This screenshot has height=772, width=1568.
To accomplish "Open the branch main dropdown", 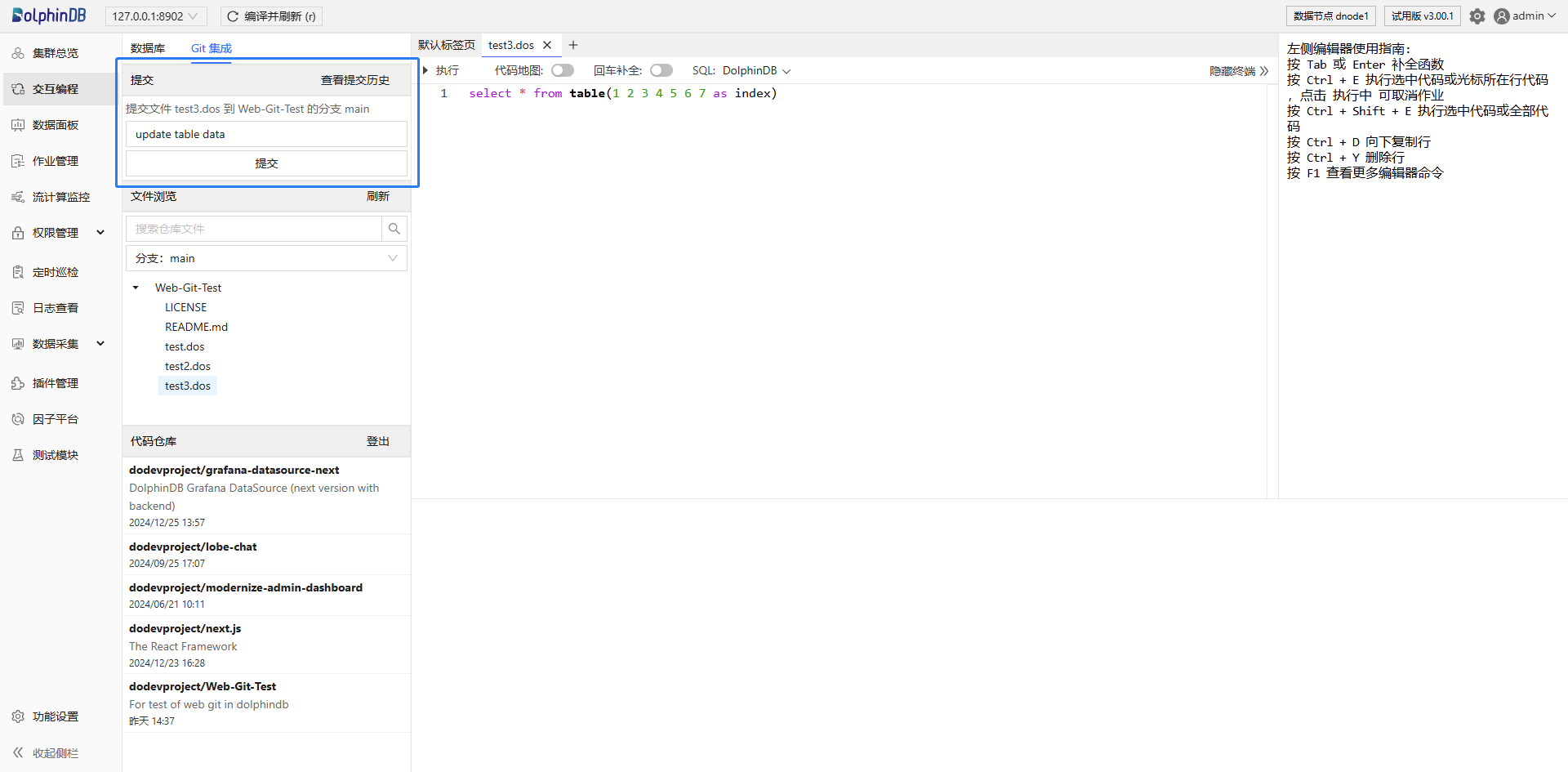I will pyautogui.click(x=266, y=258).
